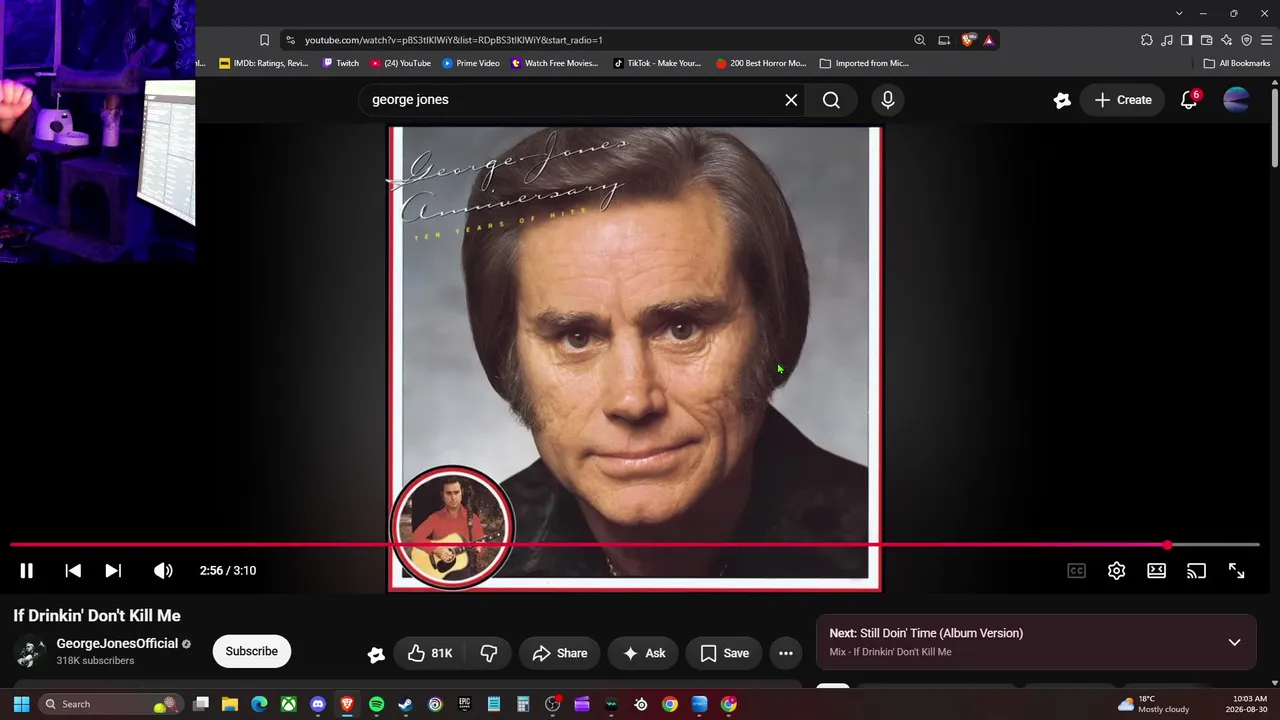Open the 'IMDb: Ratings, Revi...' bookmark
This screenshot has height=720, width=1280.
click(x=264, y=63)
